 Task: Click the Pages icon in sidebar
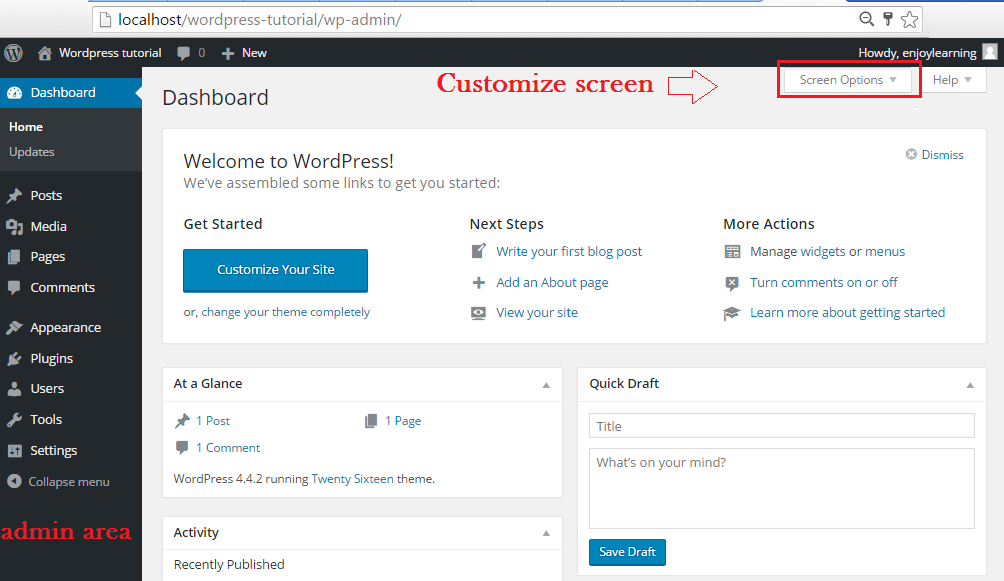pyautogui.click(x=14, y=257)
